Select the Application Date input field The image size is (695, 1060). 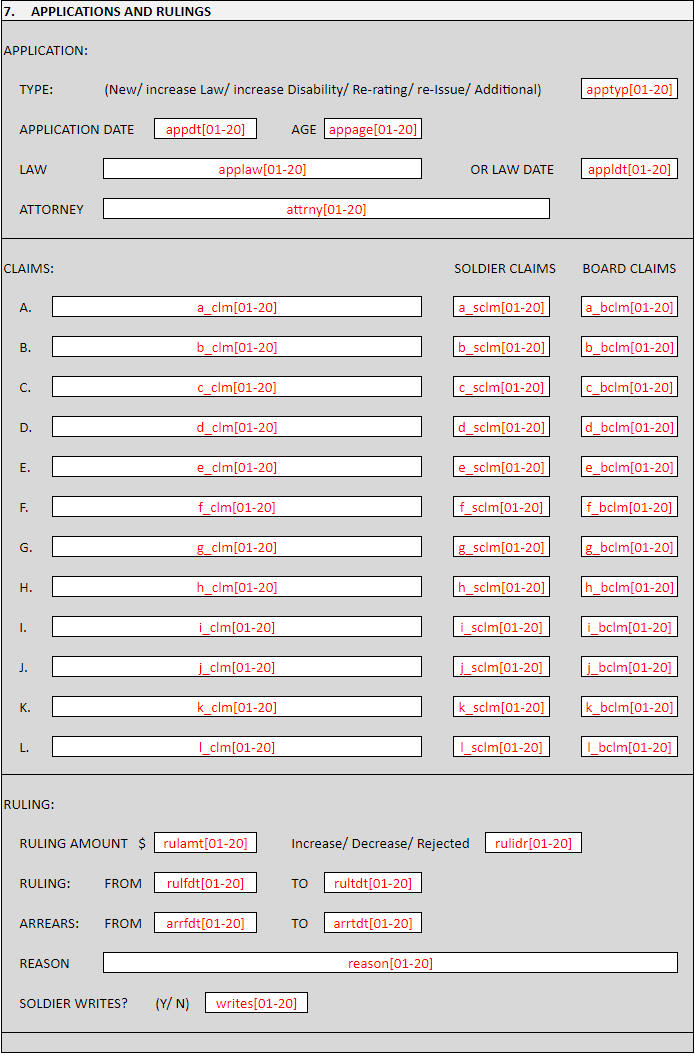click(x=205, y=129)
